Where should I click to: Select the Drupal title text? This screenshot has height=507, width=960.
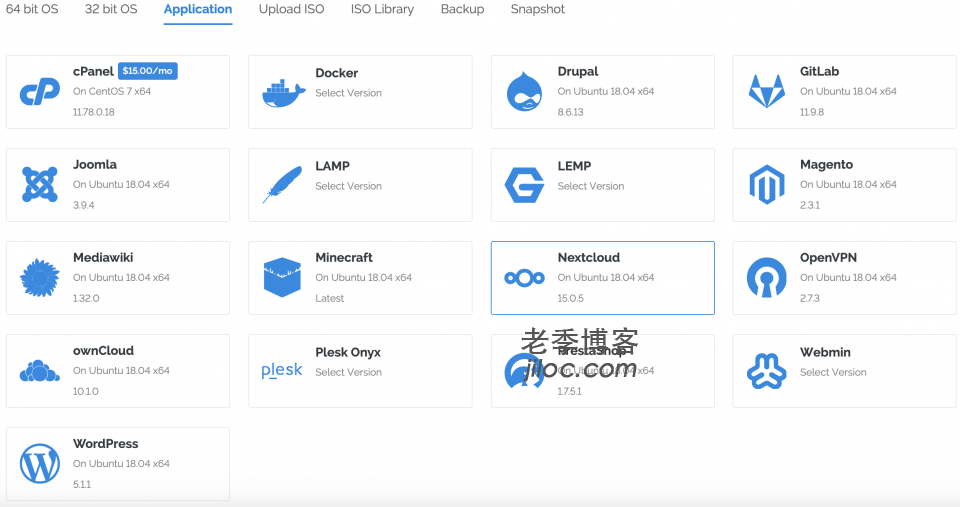[x=578, y=72]
